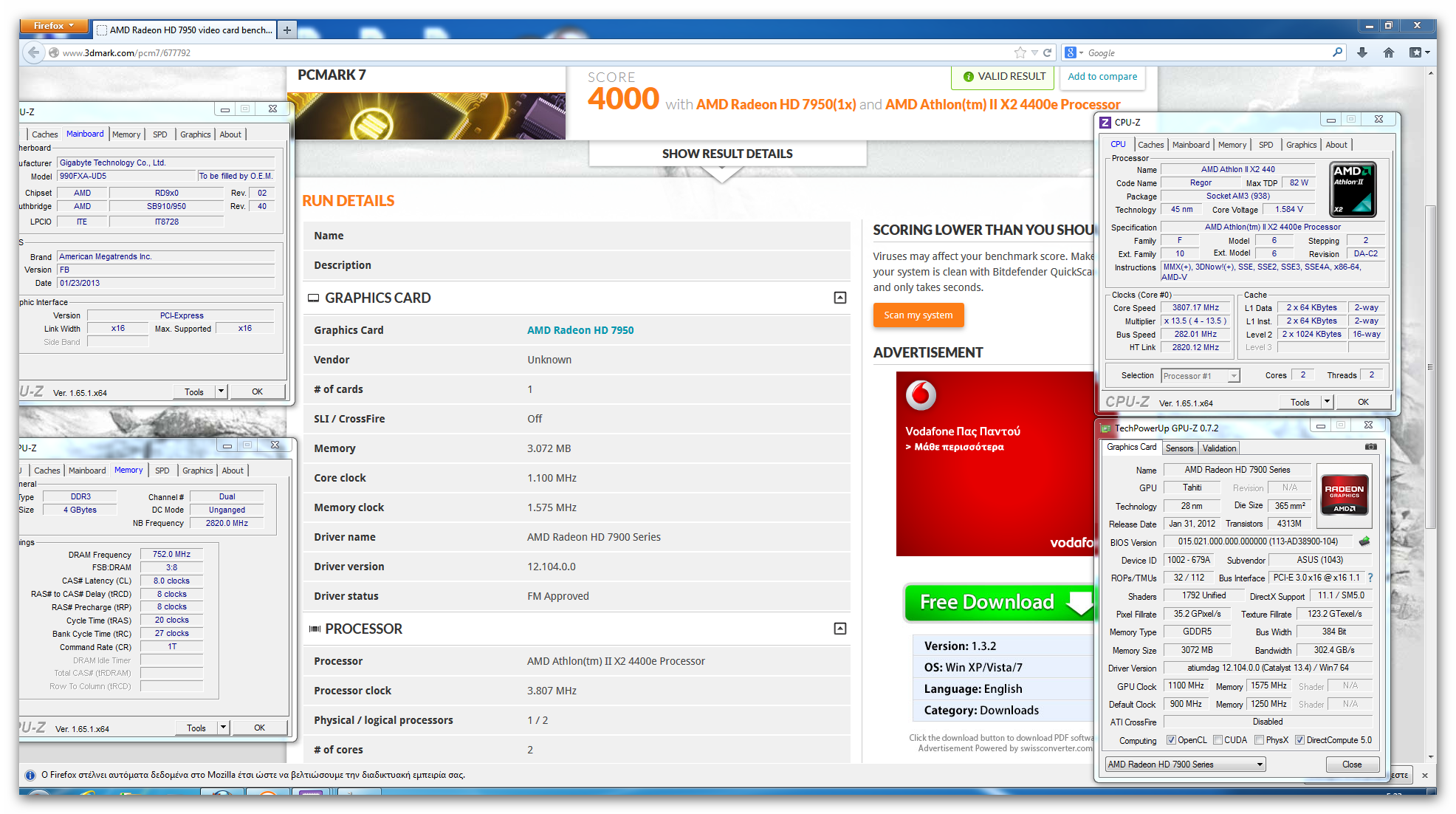Toggle the PhysX checkbox in GPU-Z
Image resolution: width=1456 pixels, height=814 pixels.
click(1259, 740)
